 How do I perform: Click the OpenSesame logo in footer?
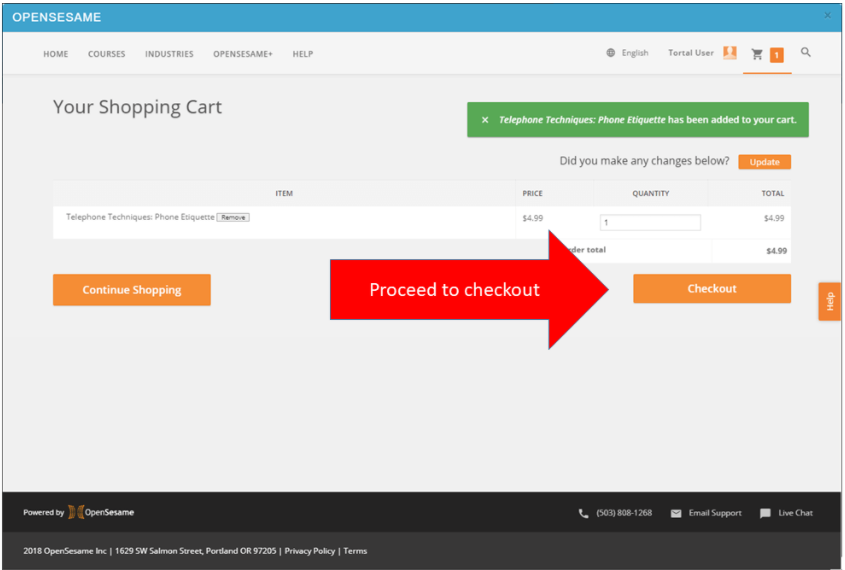pos(101,512)
